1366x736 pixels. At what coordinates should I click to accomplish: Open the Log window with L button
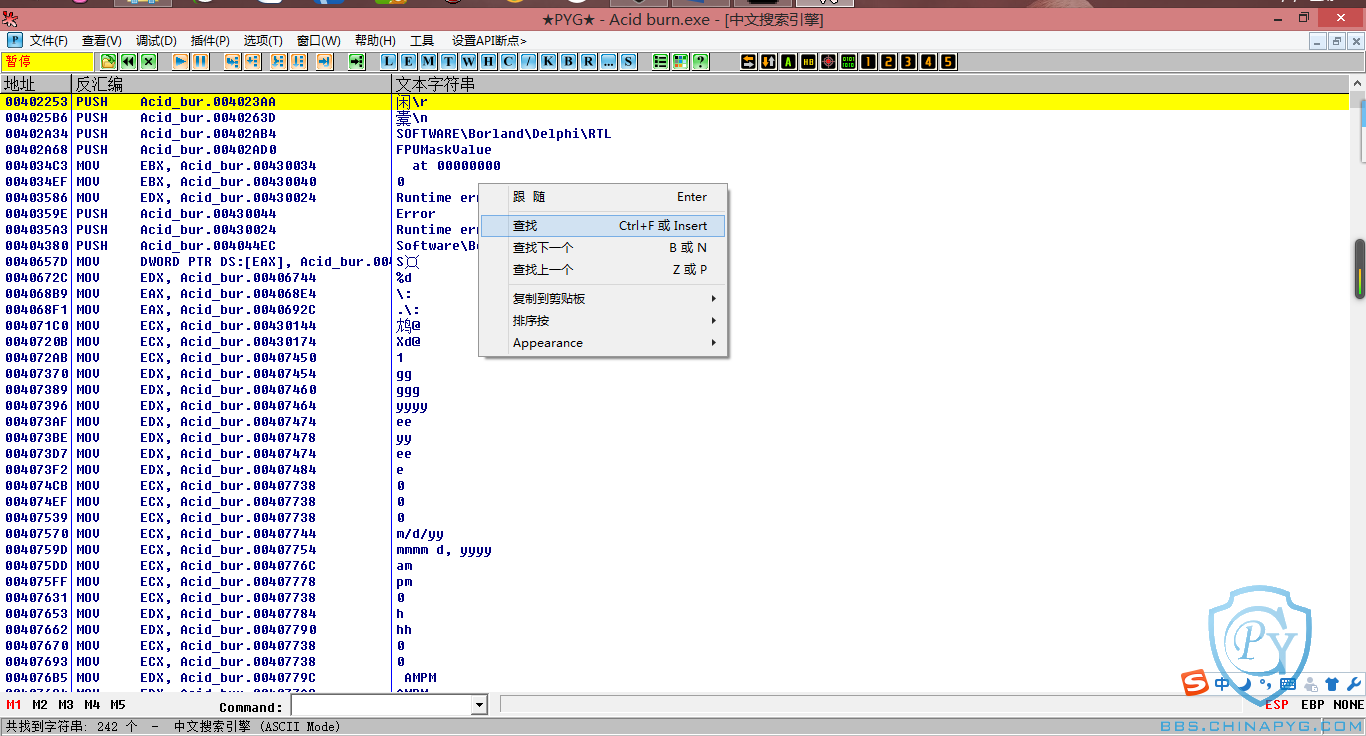[389, 61]
